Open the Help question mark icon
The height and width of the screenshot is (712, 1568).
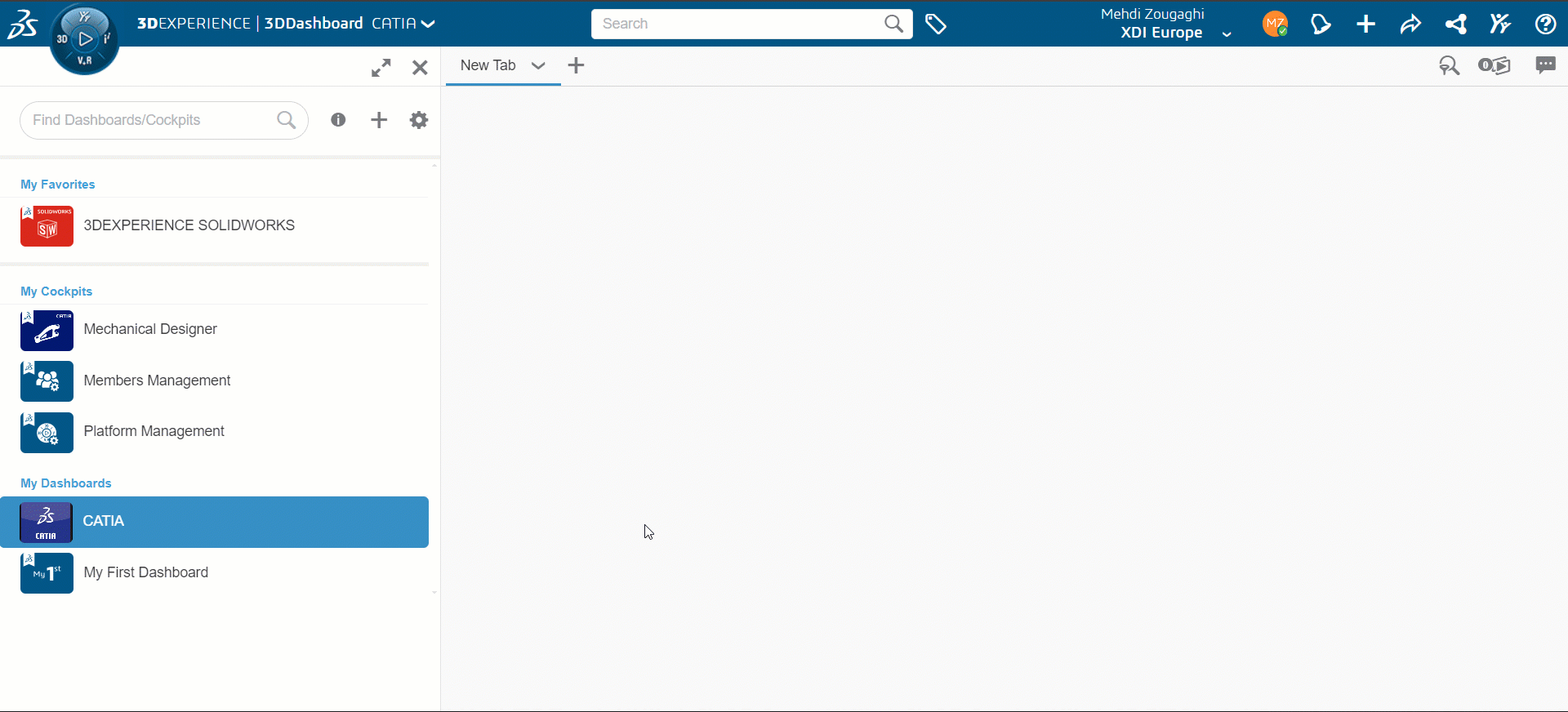(x=1545, y=24)
